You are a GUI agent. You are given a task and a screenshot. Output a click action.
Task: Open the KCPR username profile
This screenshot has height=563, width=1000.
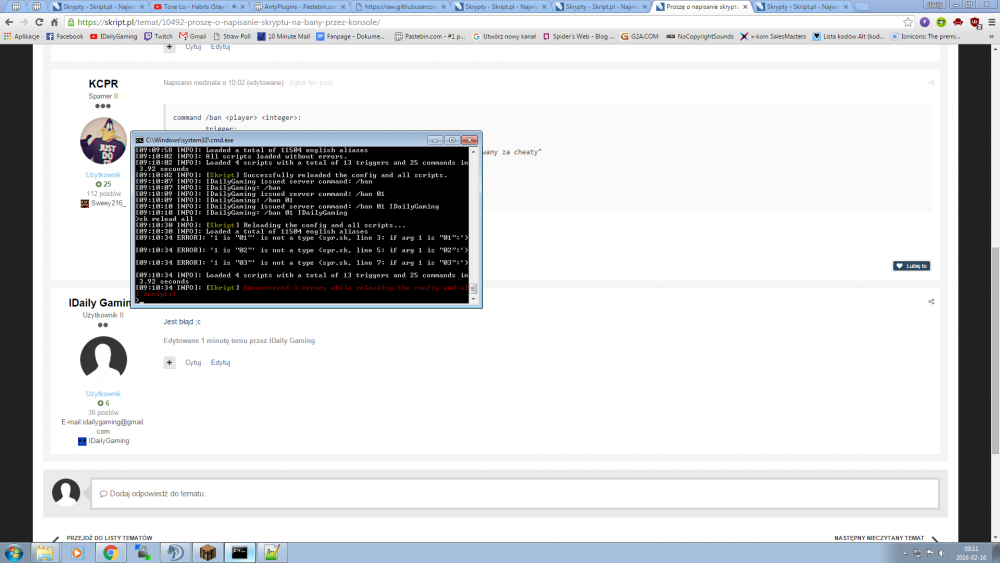(103, 84)
